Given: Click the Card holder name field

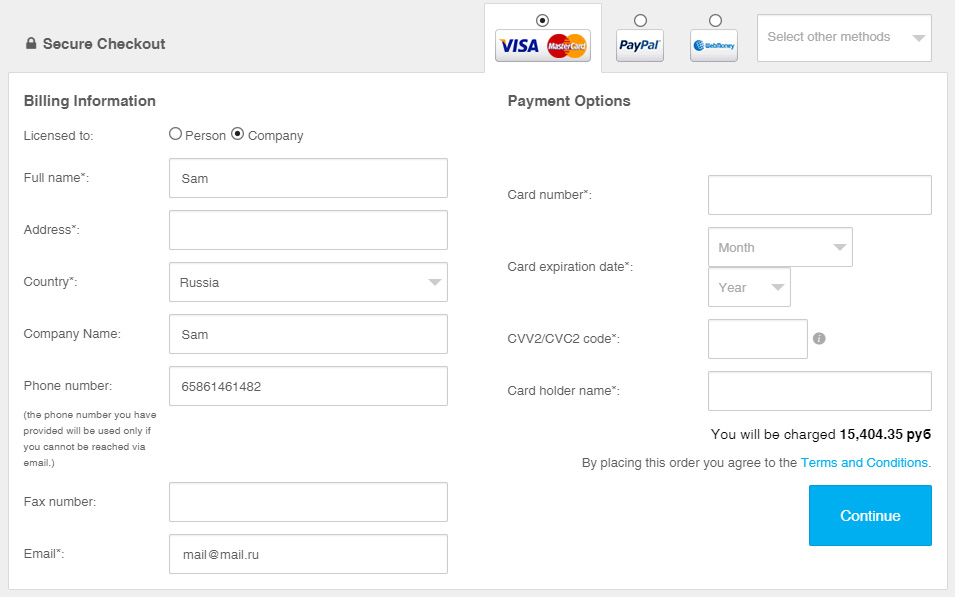Looking at the screenshot, I should tap(819, 391).
